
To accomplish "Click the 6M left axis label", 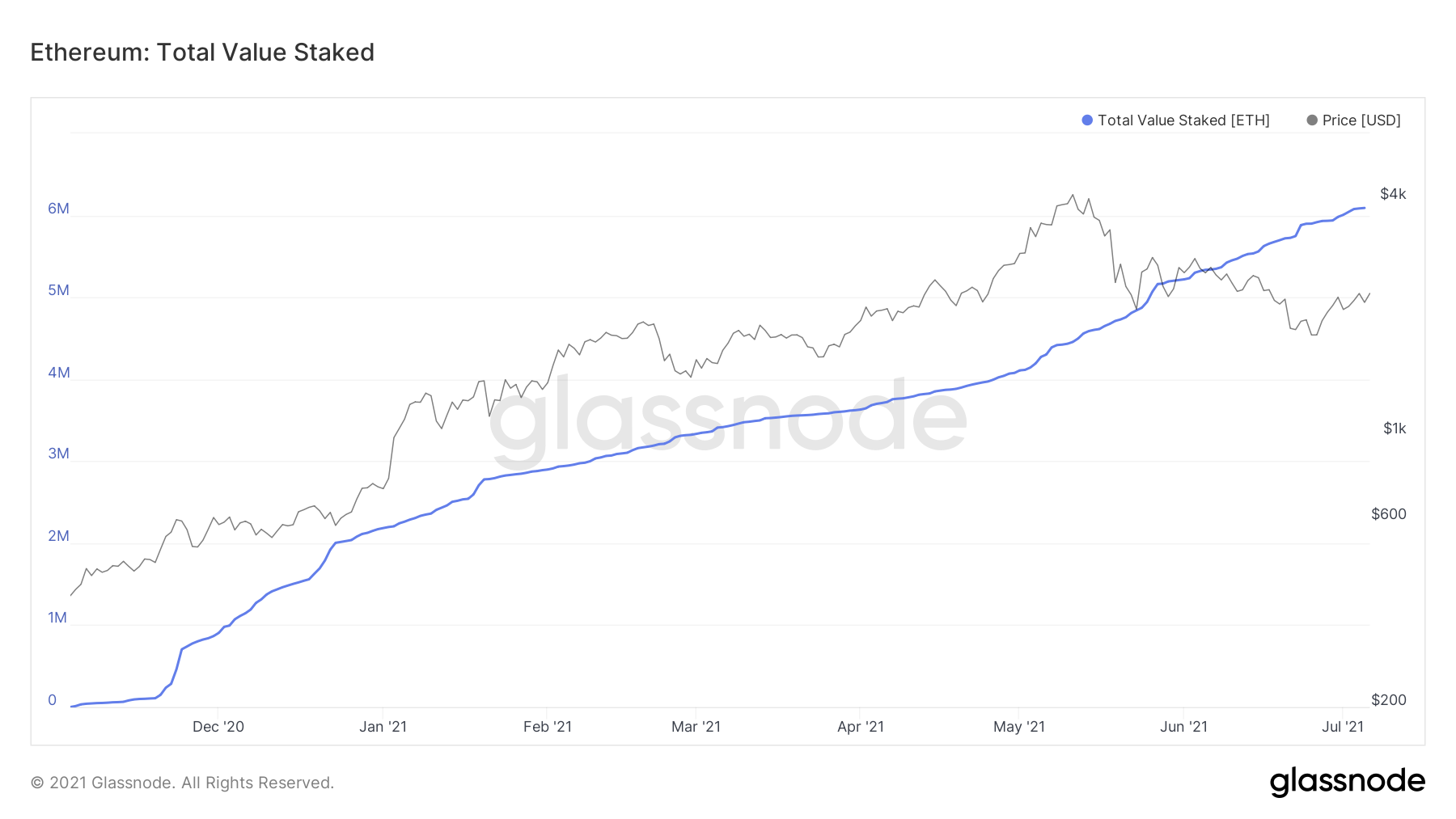I will [x=58, y=209].
